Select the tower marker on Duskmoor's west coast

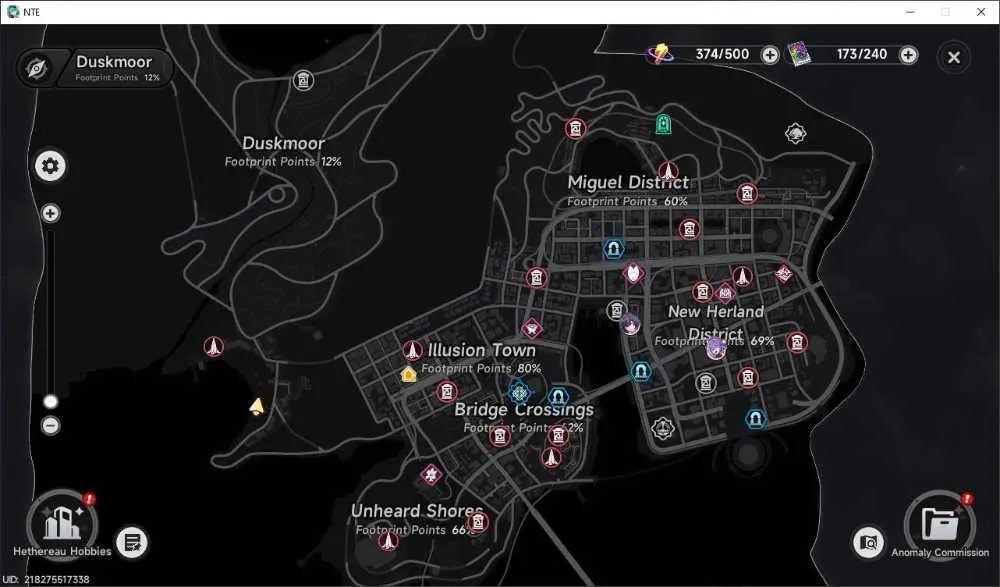(214, 346)
